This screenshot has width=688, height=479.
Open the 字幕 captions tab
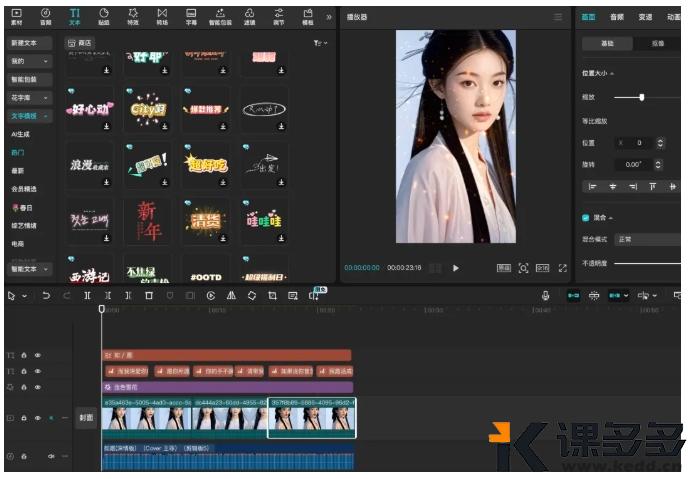[191, 17]
